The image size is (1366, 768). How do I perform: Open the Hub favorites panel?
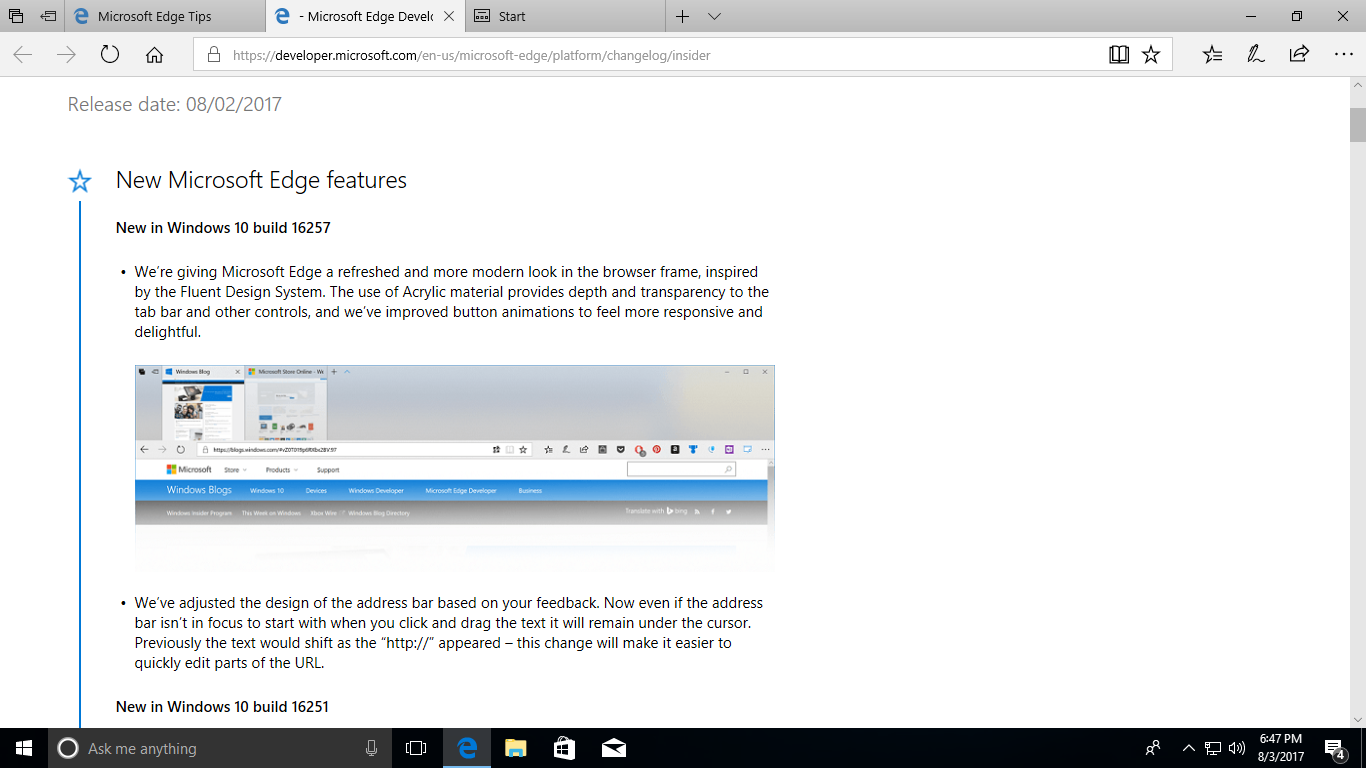(x=1212, y=55)
